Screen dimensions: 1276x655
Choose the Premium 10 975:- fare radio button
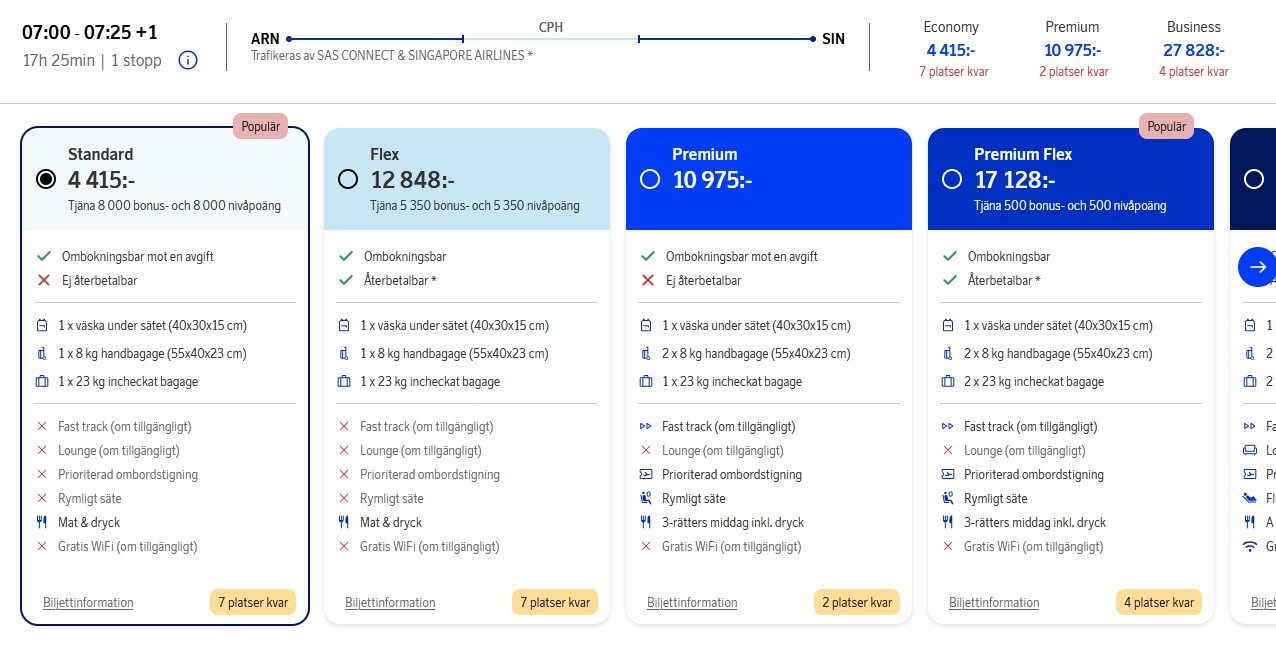650,179
